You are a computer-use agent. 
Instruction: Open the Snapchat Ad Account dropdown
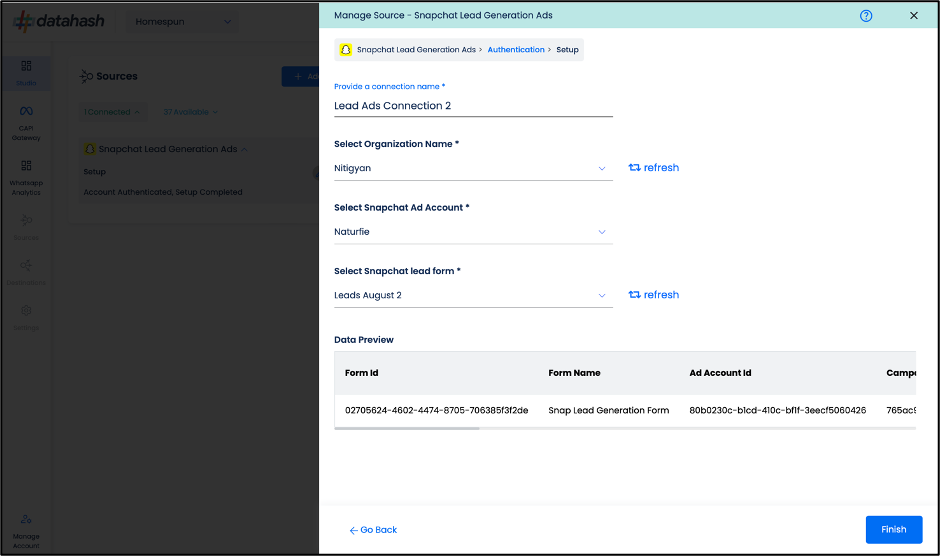point(473,232)
